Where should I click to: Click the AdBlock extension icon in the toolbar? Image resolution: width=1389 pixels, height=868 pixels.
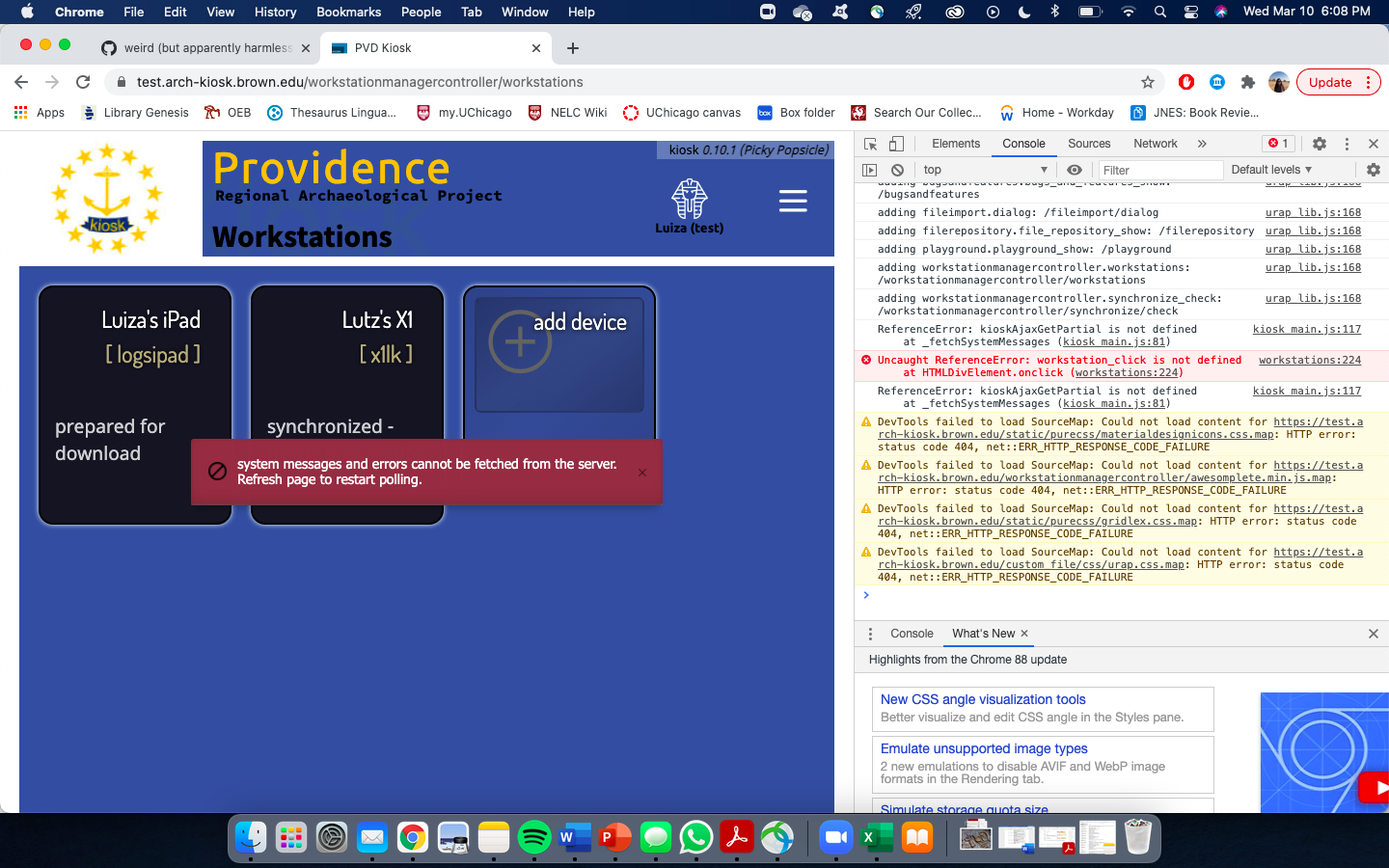(1185, 81)
